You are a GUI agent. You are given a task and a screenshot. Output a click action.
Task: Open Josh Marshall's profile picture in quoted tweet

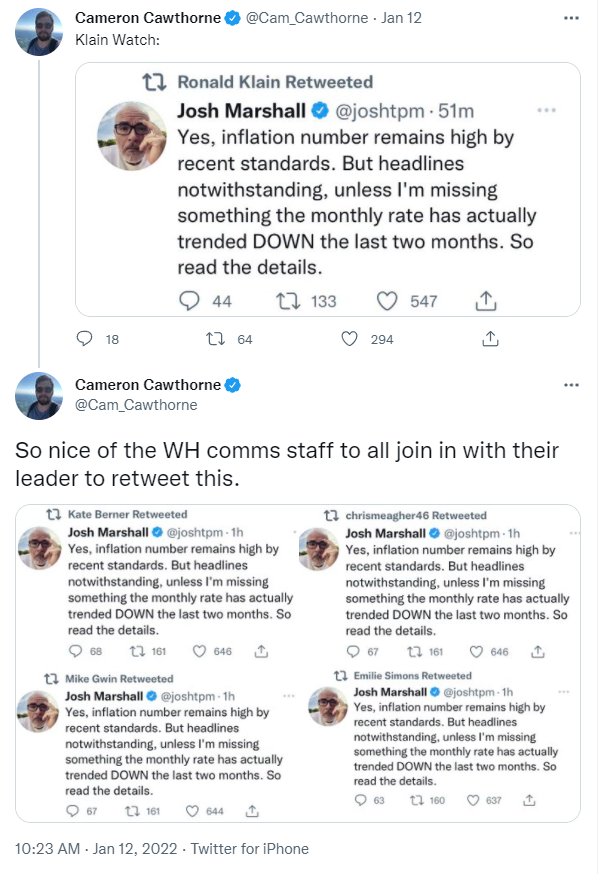point(132,135)
